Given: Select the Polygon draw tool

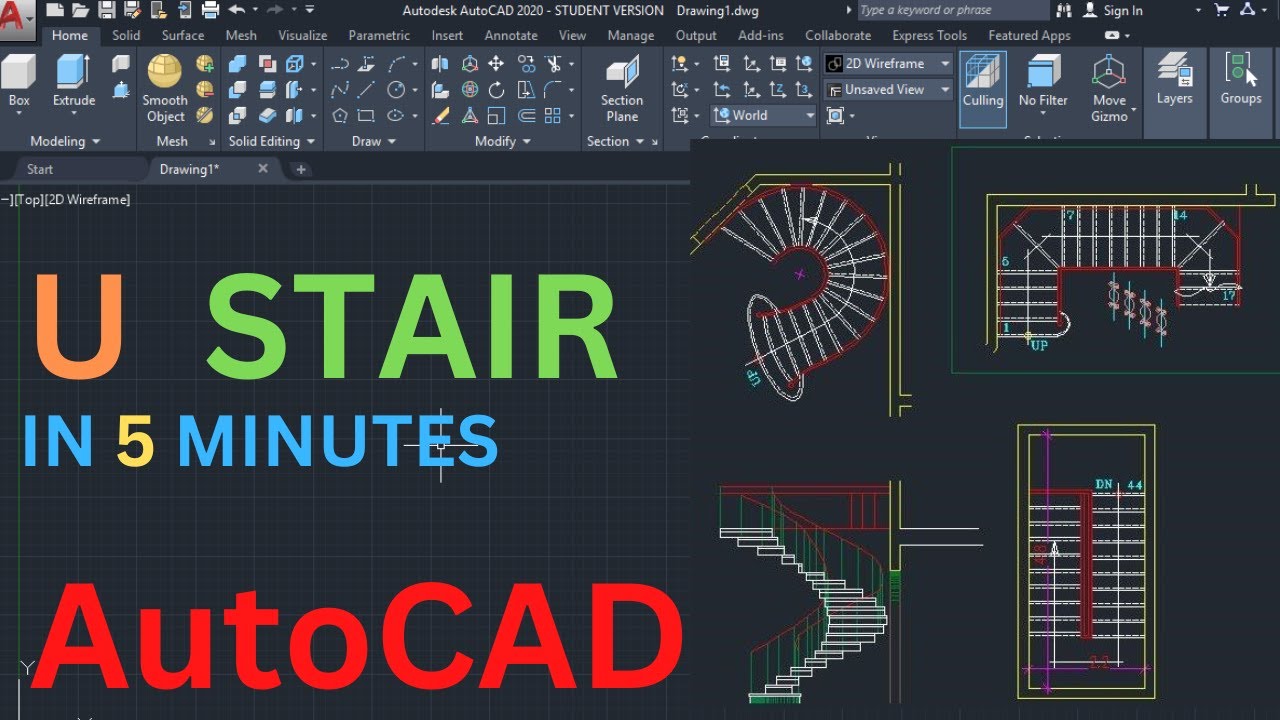Looking at the screenshot, I should tap(340, 116).
